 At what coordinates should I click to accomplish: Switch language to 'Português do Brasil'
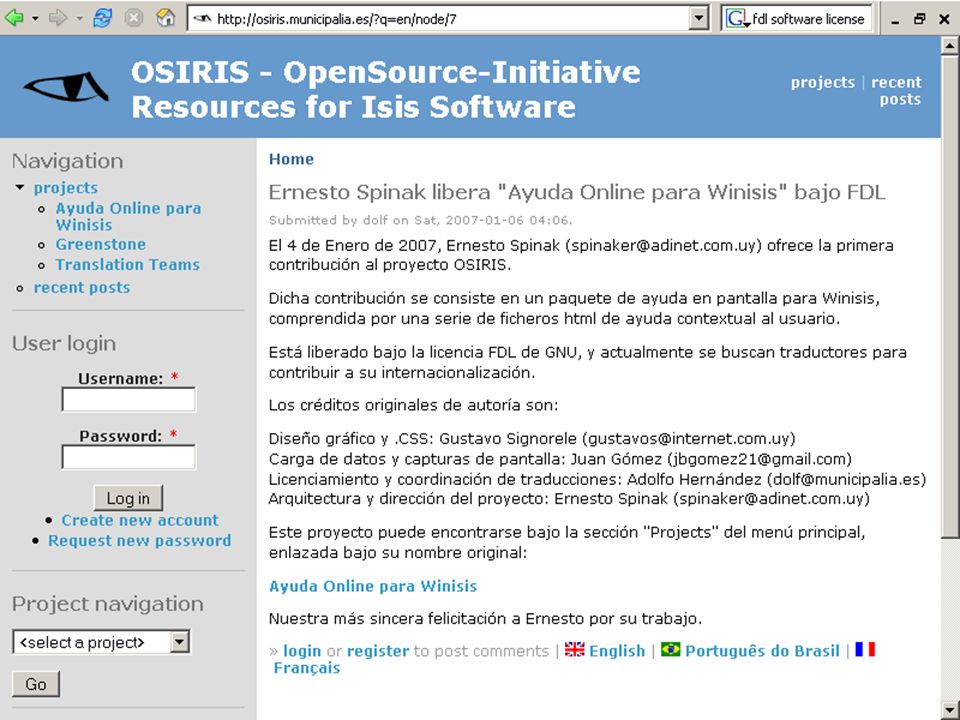coord(762,651)
